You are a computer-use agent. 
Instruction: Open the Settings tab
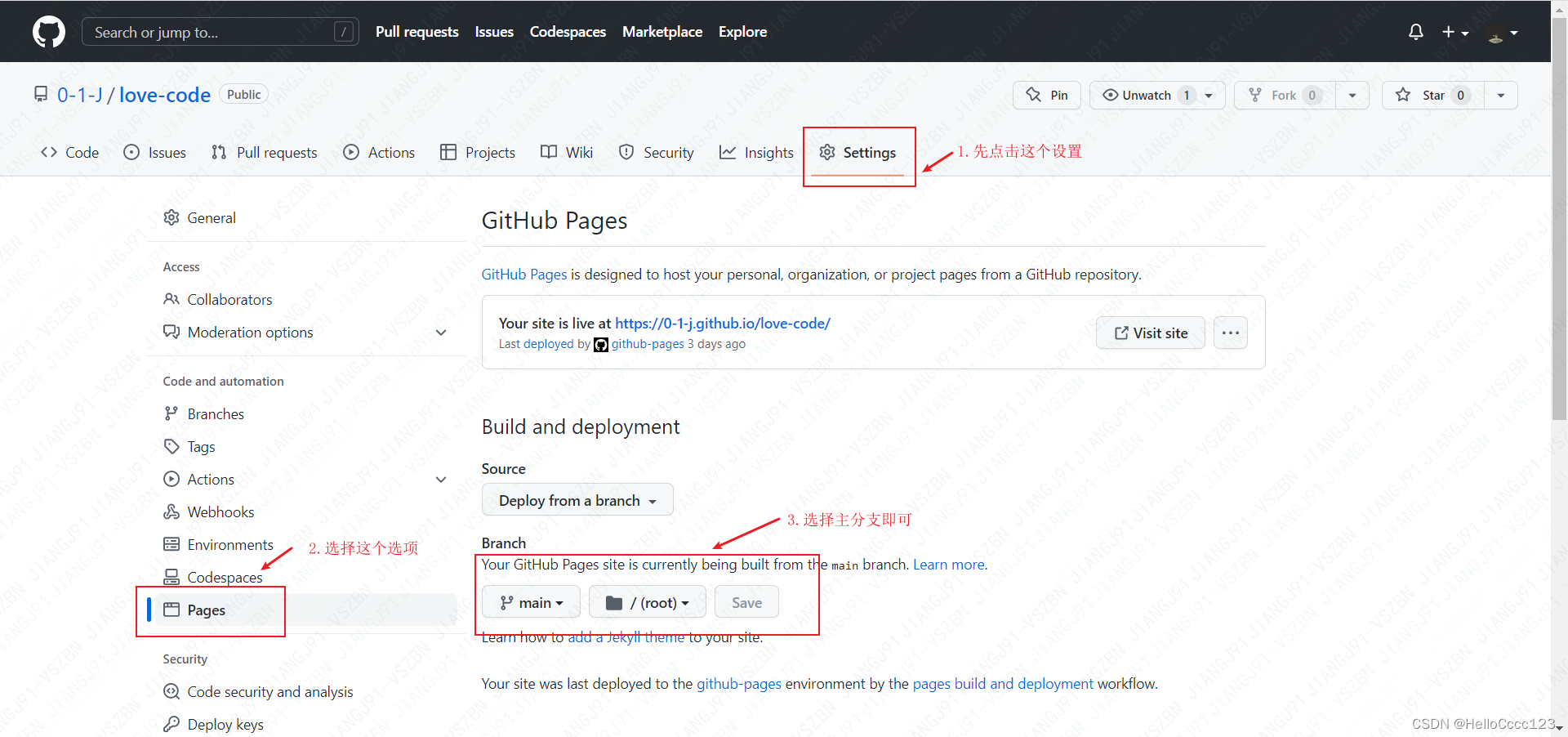point(858,152)
